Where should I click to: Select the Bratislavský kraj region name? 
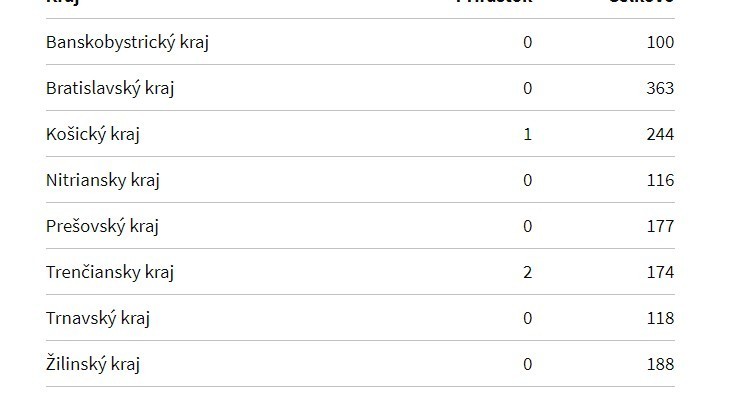click(x=110, y=88)
